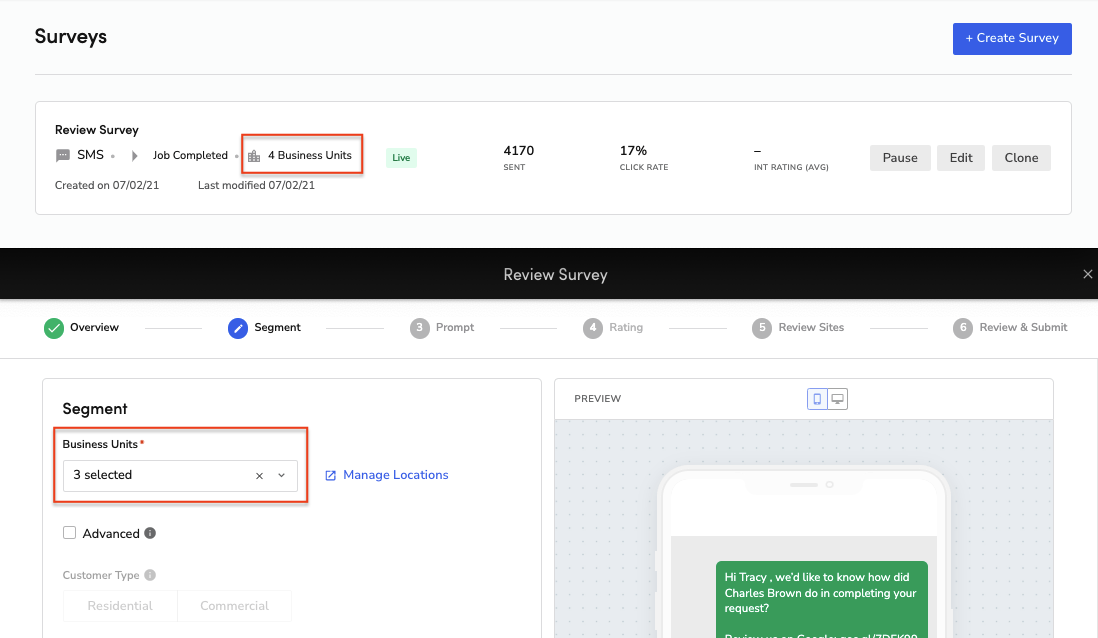
Task: Edit the Review Survey
Action: point(961,158)
